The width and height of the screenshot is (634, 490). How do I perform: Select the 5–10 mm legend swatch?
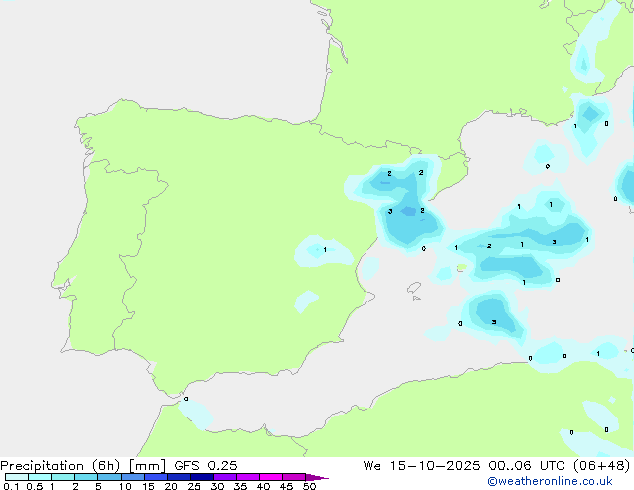coord(109,477)
